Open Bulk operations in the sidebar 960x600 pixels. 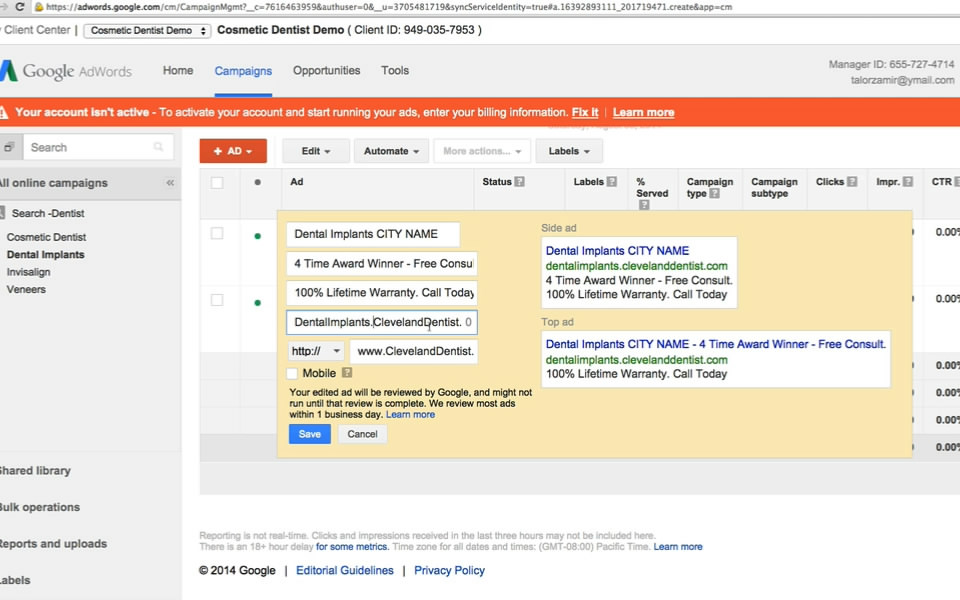pos(40,507)
